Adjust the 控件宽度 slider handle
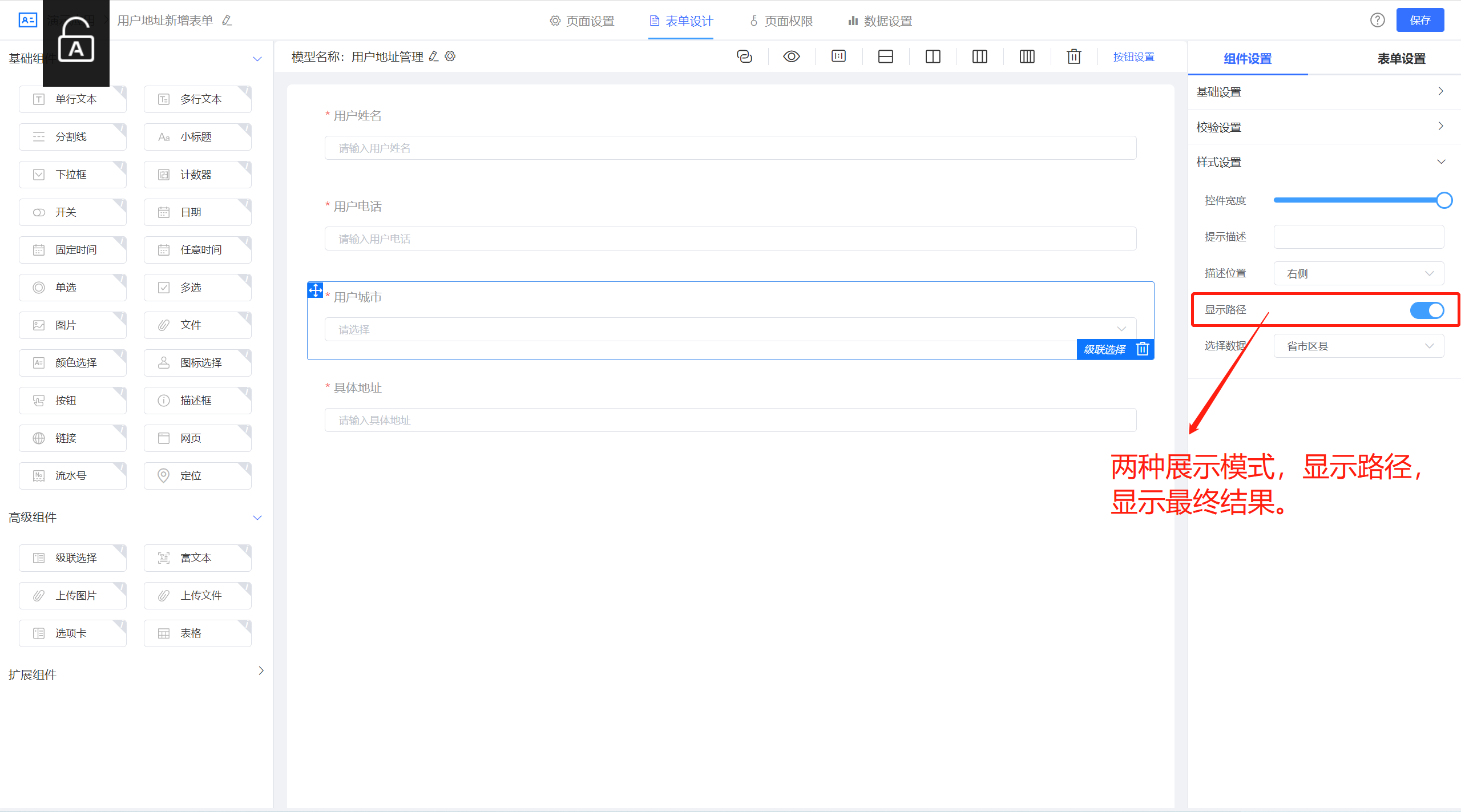 1444,200
